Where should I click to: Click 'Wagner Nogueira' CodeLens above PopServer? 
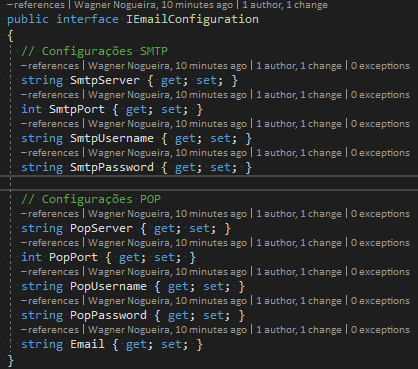167,214
